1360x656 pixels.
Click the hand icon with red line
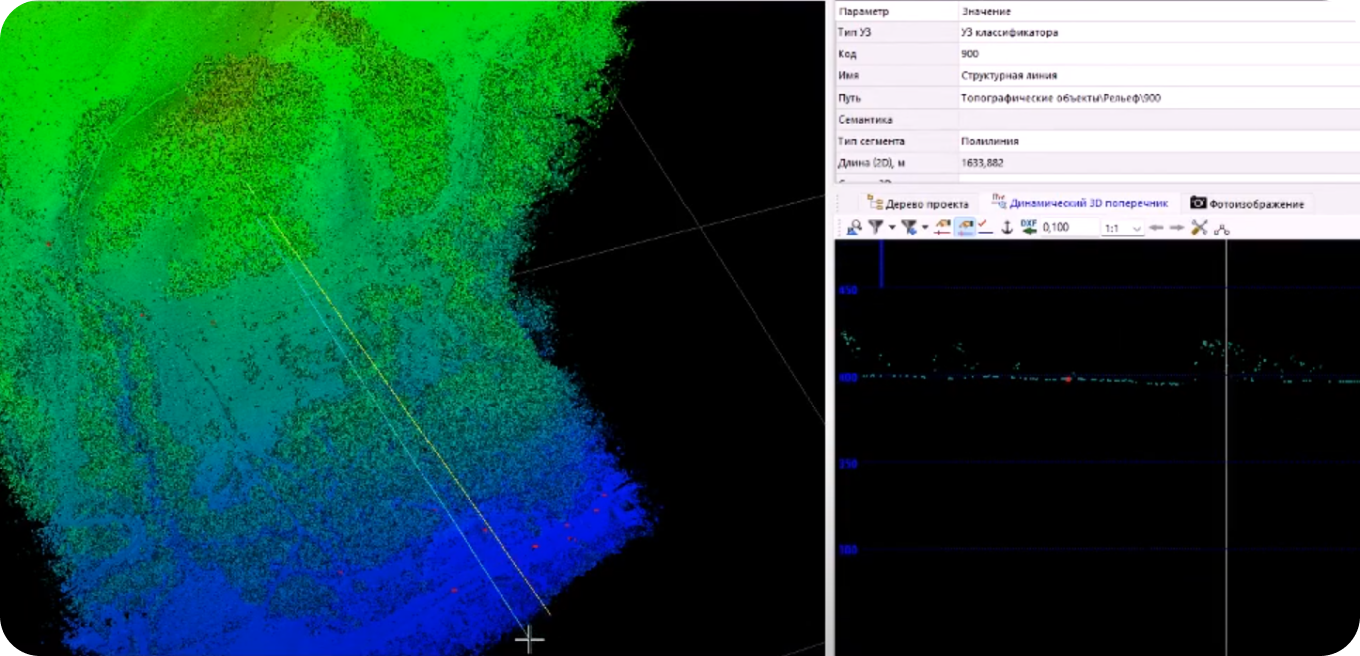(x=943, y=227)
